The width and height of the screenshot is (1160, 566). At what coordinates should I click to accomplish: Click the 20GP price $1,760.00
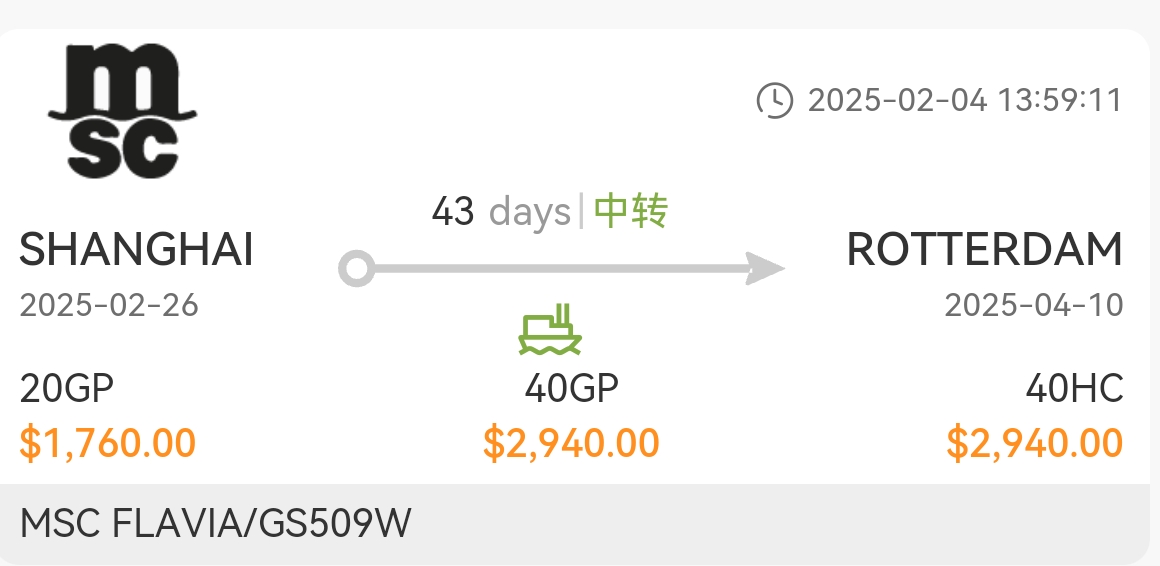click(108, 442)
